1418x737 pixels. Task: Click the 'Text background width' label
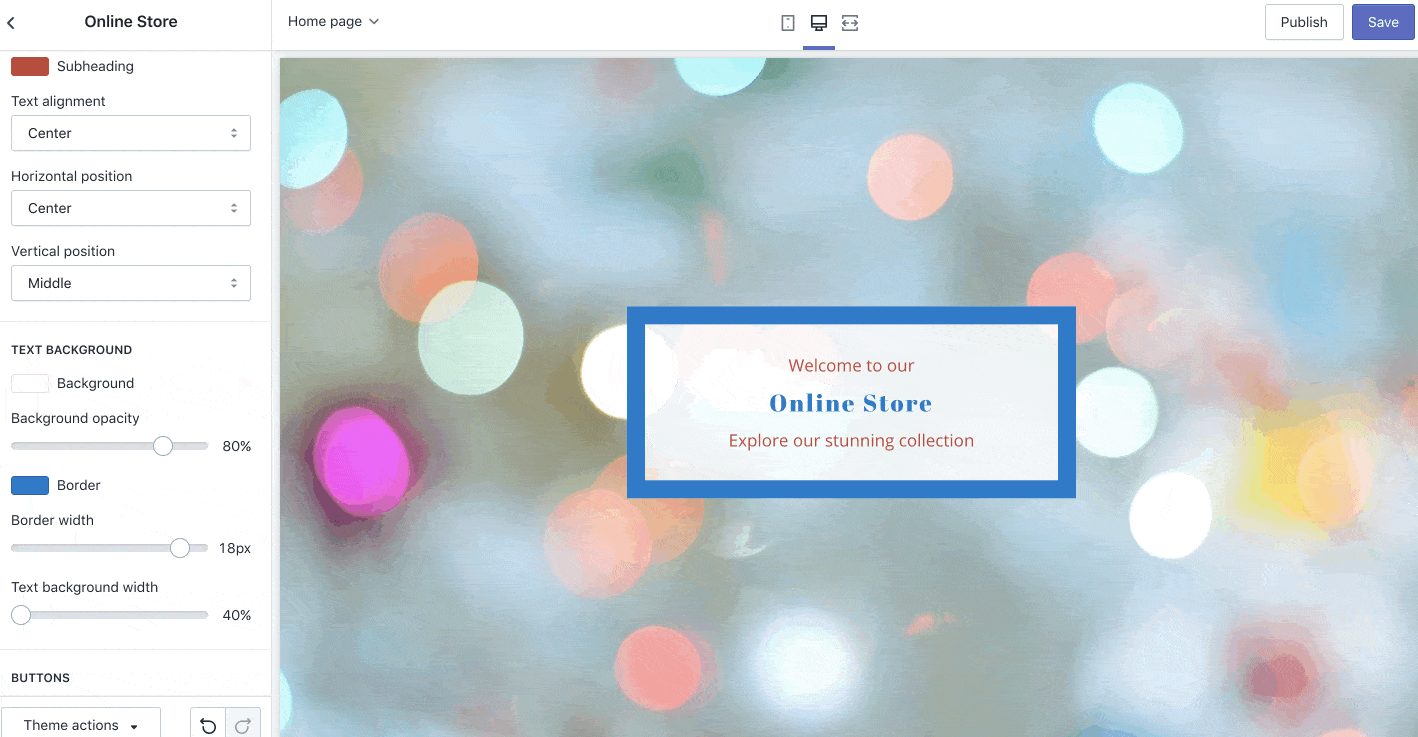click(85, 587)
